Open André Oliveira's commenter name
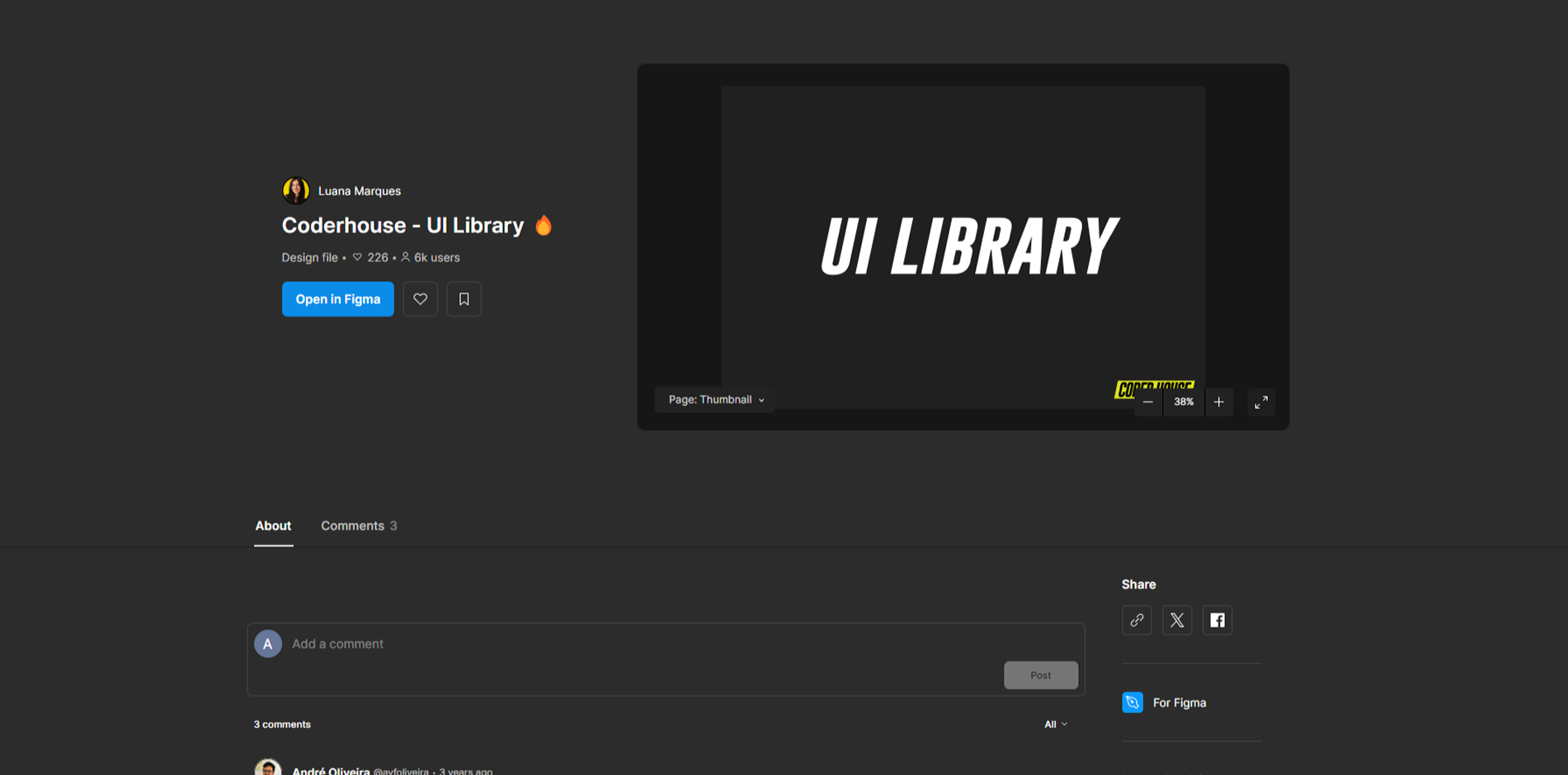 pos(331,772)
